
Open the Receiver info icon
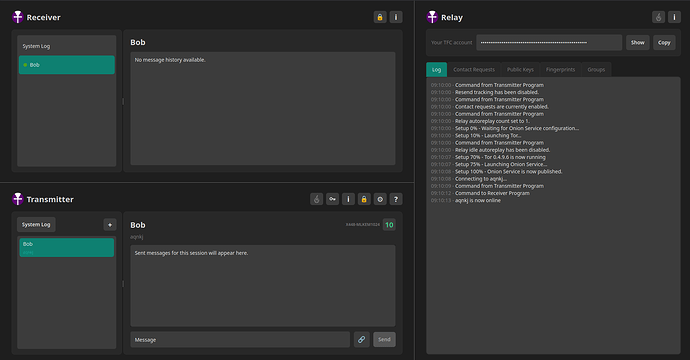point(396,17)
